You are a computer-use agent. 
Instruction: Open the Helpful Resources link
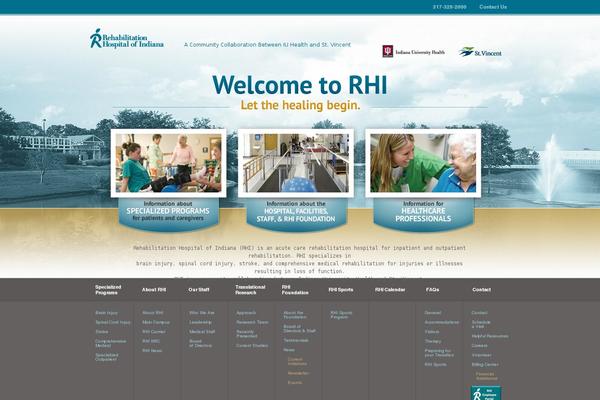pos(490,336)
